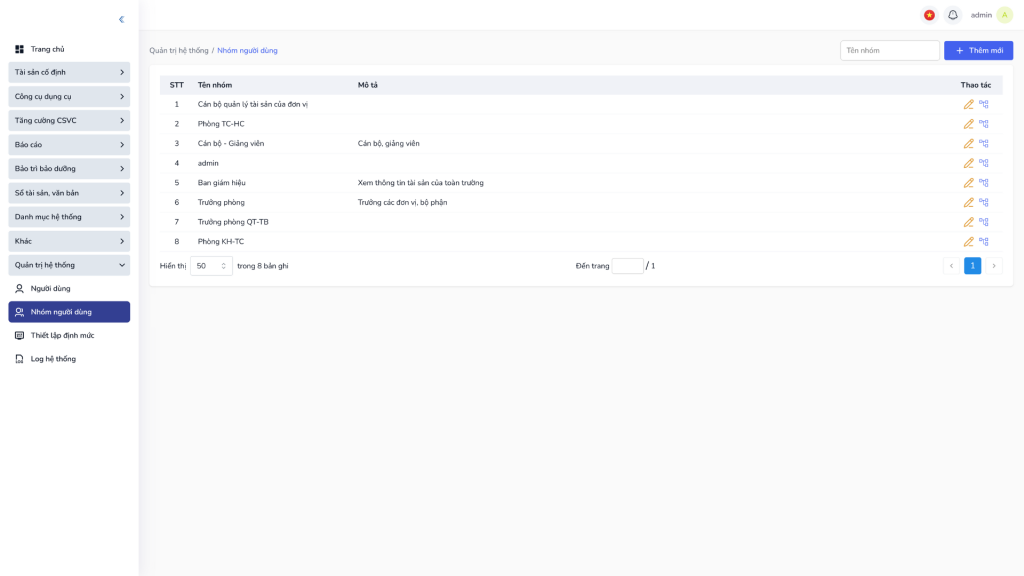Viewport: 1024px width, 576px height.
Task: Open Người dùng menu item
Action: point(51,288)
